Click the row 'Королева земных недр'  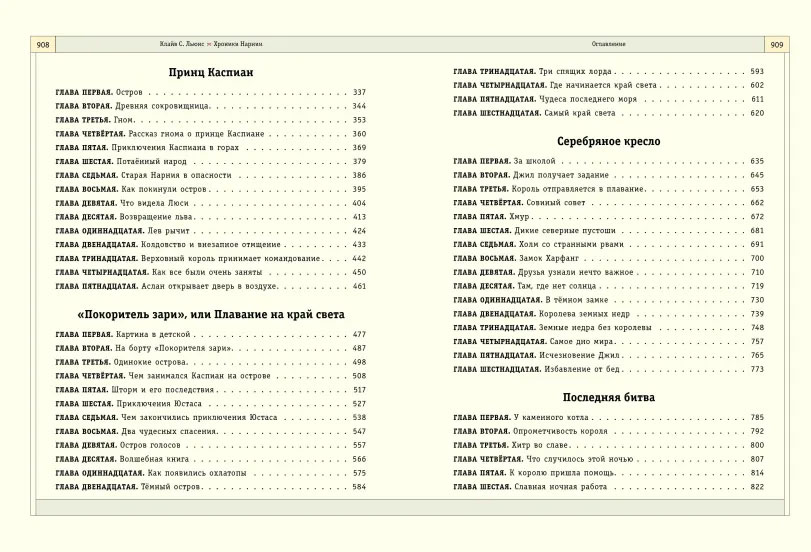point(609,314)
